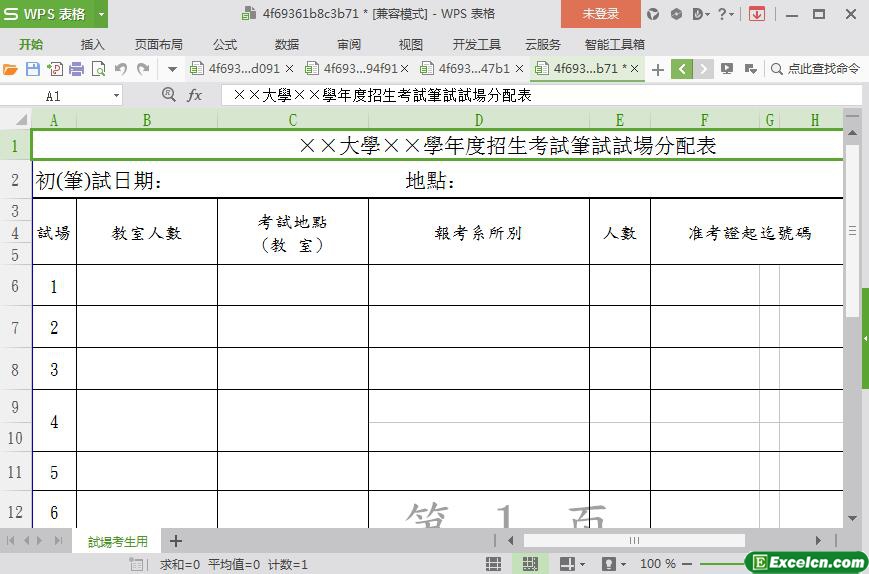Open the tab list dropdown icon

click(751, 69)
